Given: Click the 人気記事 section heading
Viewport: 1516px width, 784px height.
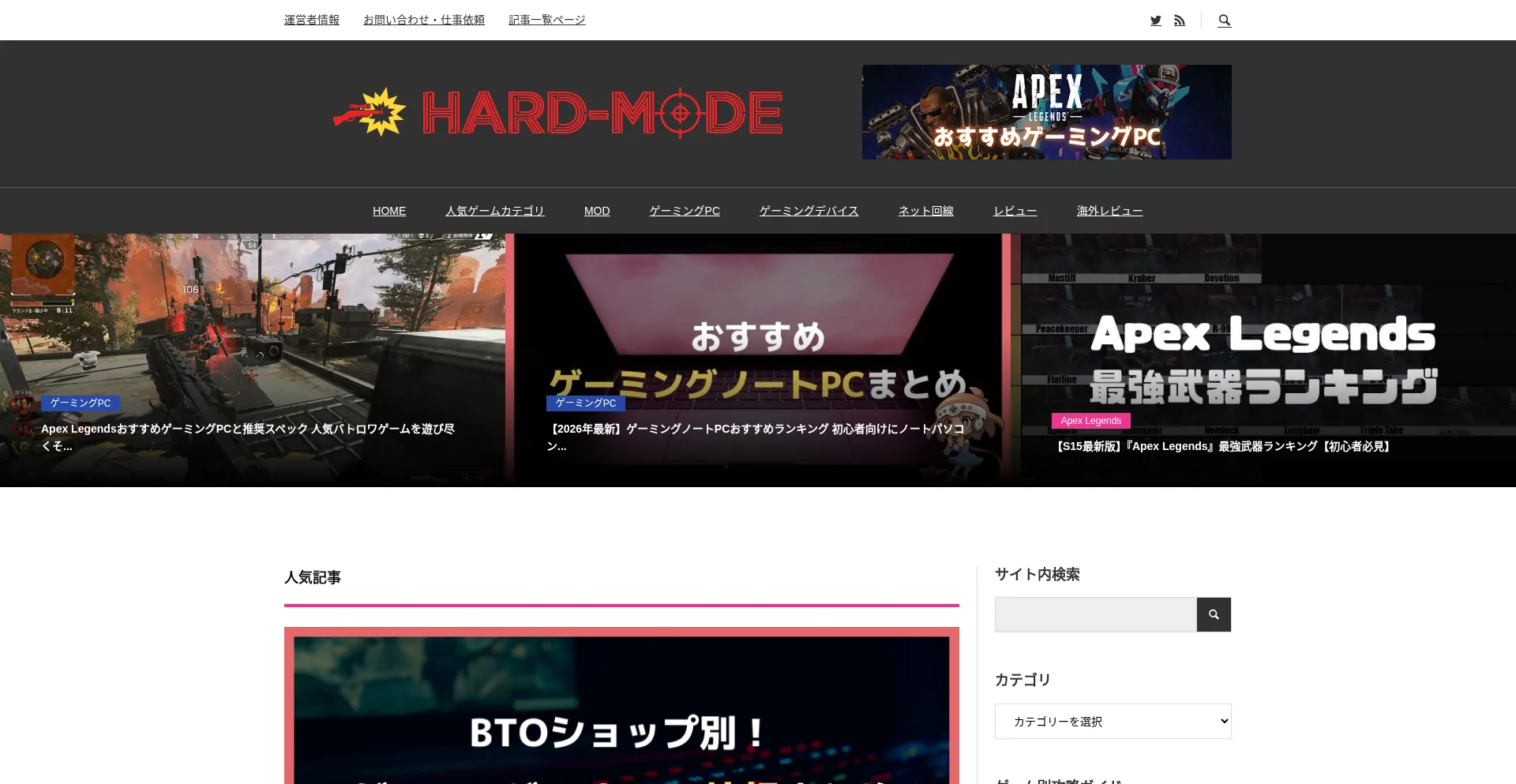Looking at the screenshot, I should [x=313, y=577].
